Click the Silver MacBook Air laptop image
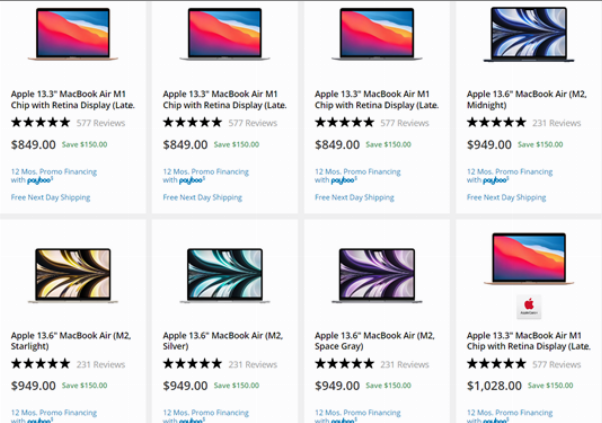Image resolution: width=602 pixels, height=423 pixels. [225, 275]
